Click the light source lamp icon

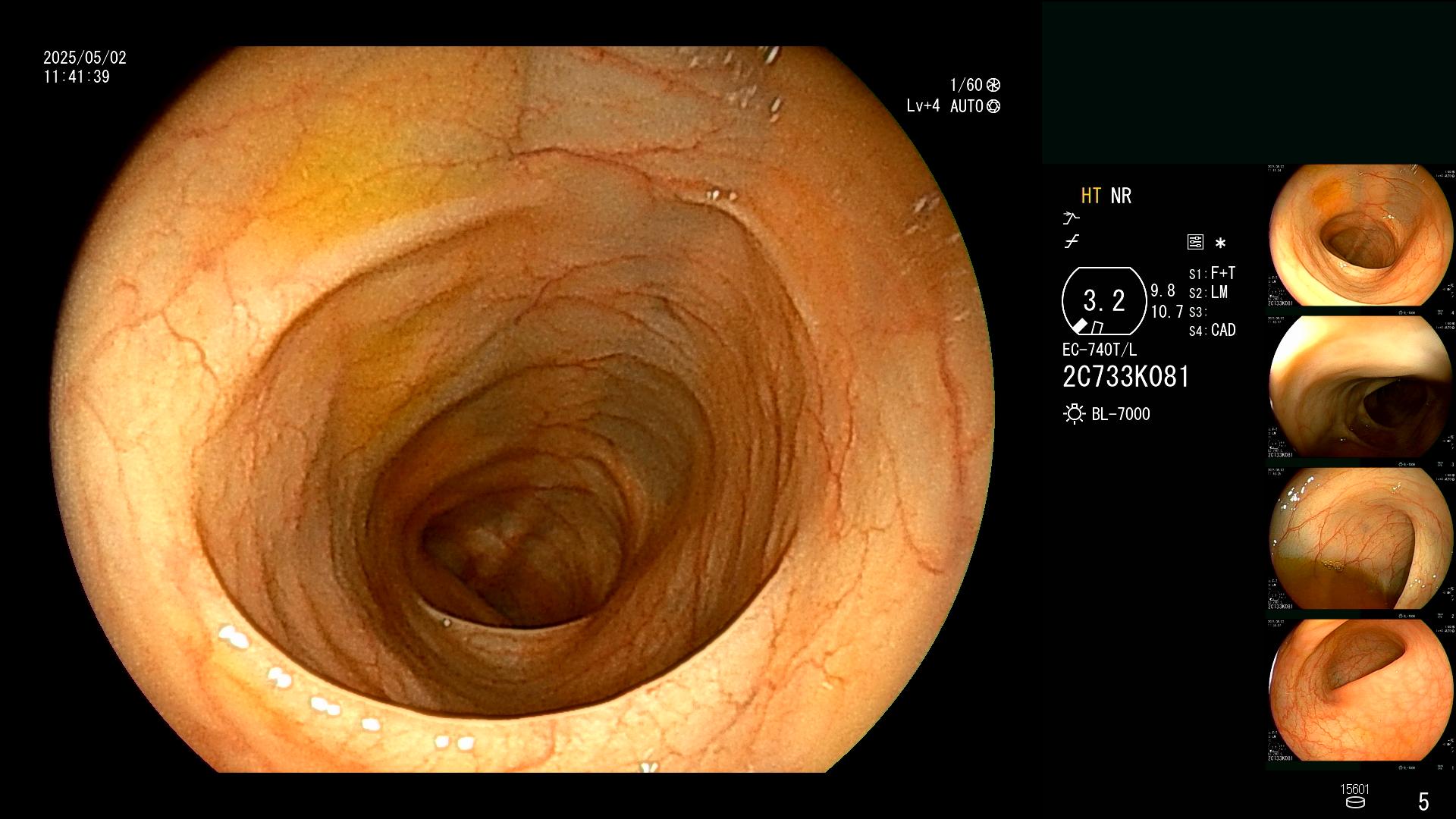(1074, 414)
